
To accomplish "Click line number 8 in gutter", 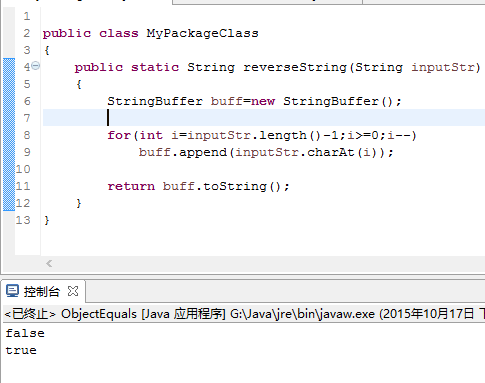I will pyautogui.click(x=27, y=135).
